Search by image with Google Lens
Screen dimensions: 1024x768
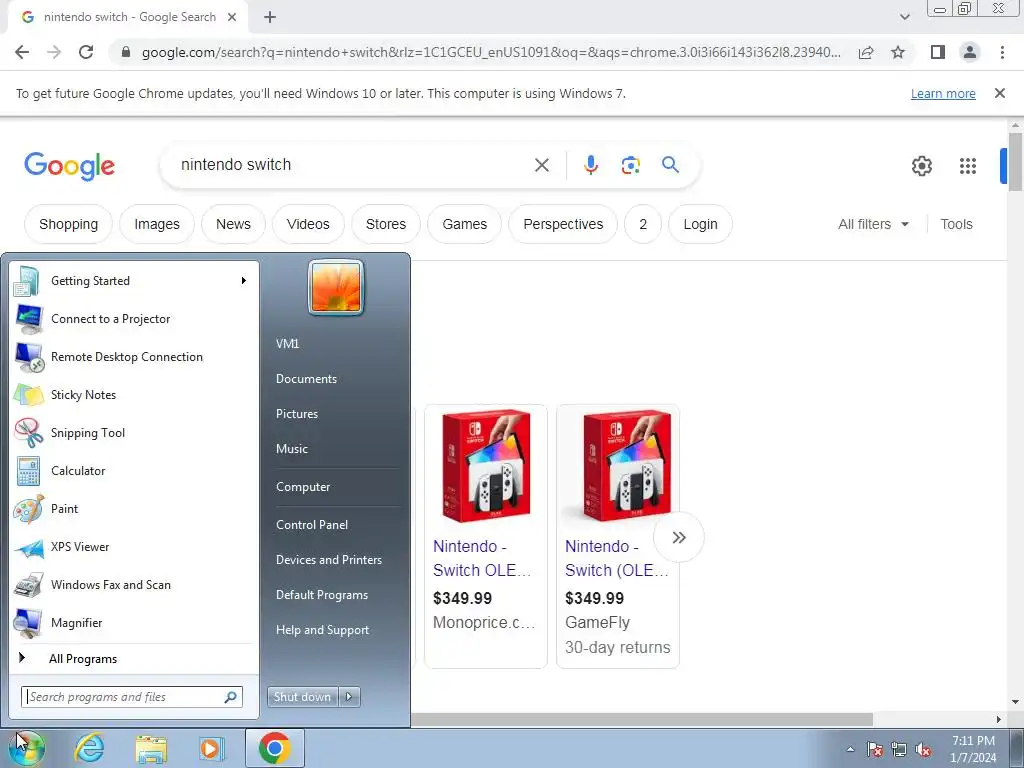[x=630, y=165]
